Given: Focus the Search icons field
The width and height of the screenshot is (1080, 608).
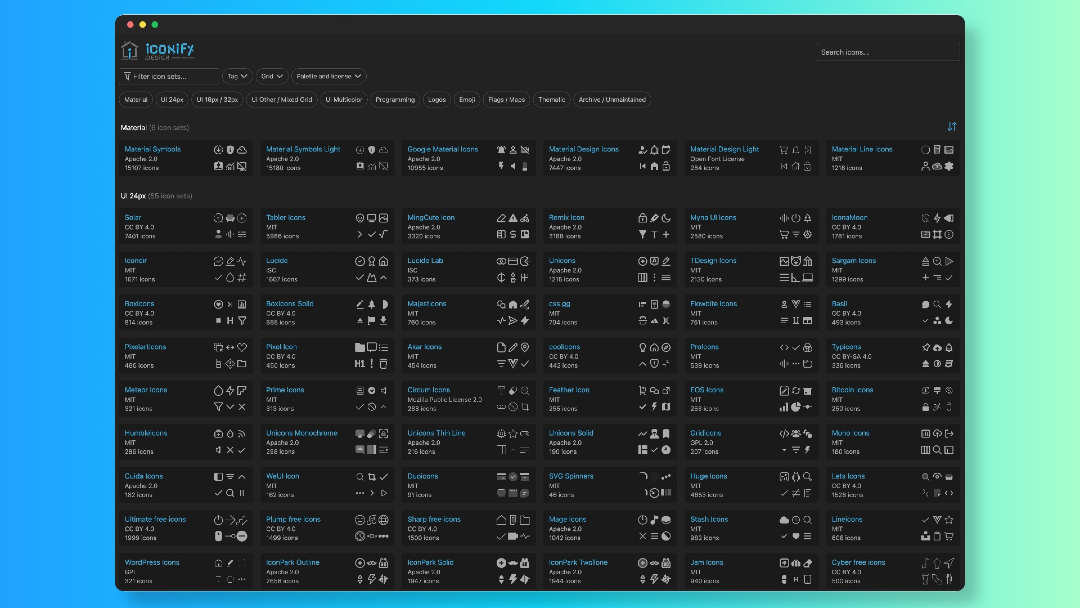Looking at the screenshot, I should tap(887, 52).
